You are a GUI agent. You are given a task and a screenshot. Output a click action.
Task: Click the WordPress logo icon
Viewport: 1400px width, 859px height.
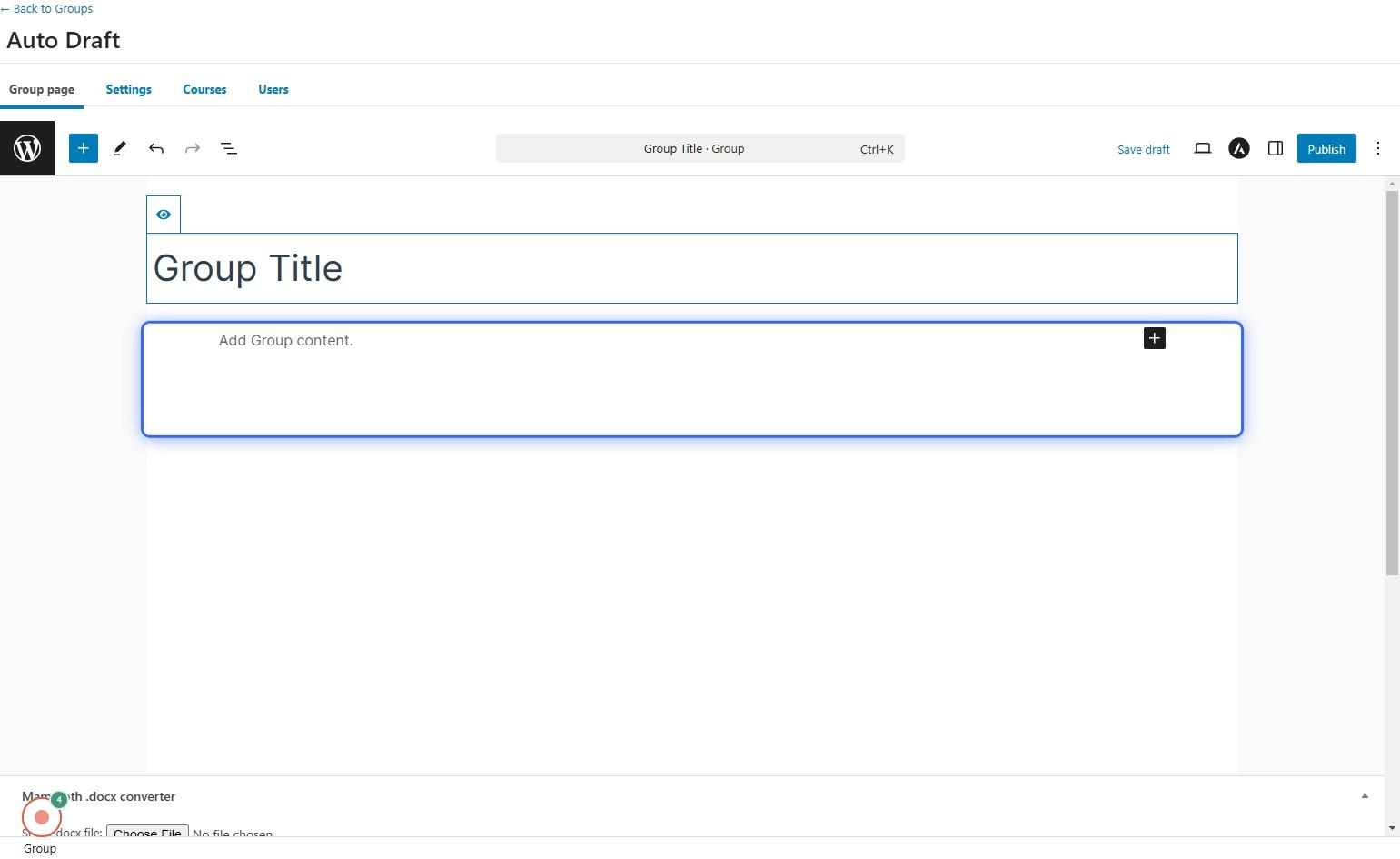[27, 148]
